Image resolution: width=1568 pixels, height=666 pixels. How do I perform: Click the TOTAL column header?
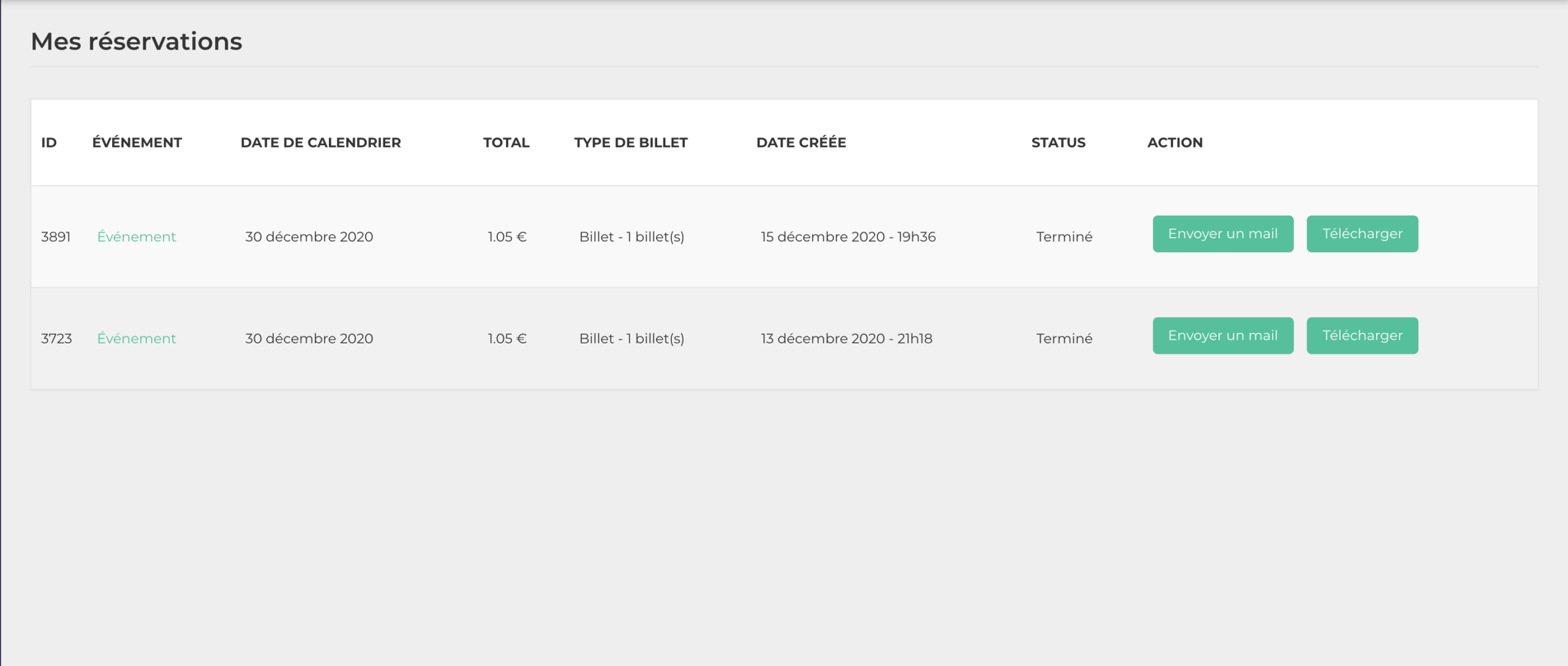point(506,143)
